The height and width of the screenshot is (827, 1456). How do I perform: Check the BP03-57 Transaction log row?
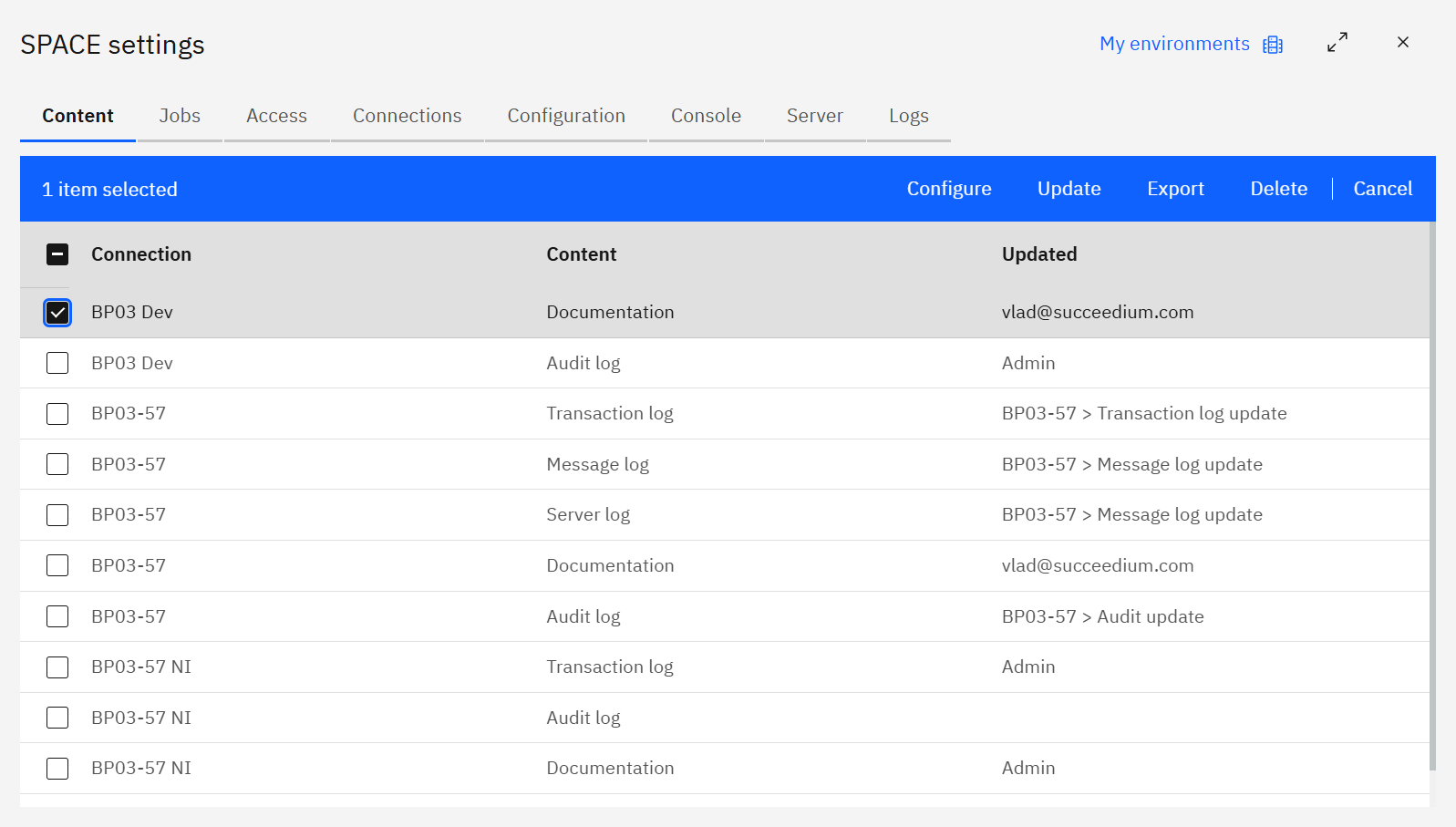click(x=57, y=414)
